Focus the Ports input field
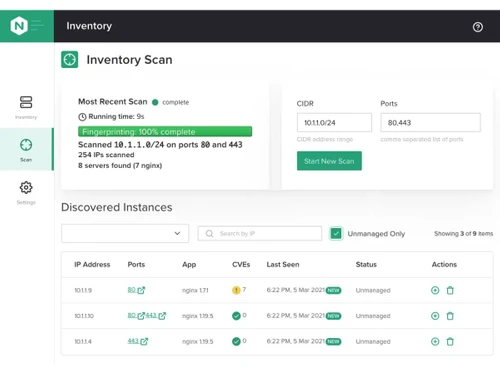 pyautogui.click(x=430, y=122)
